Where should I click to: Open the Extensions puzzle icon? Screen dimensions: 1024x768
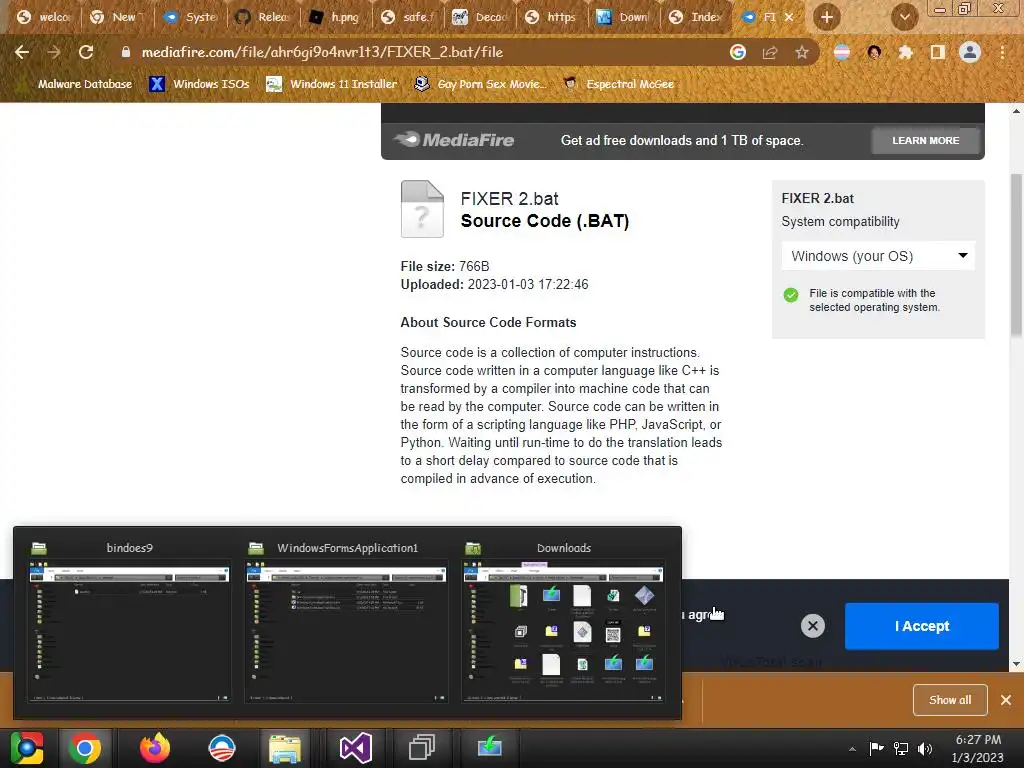pyautogui.click(x=905, y=52)
